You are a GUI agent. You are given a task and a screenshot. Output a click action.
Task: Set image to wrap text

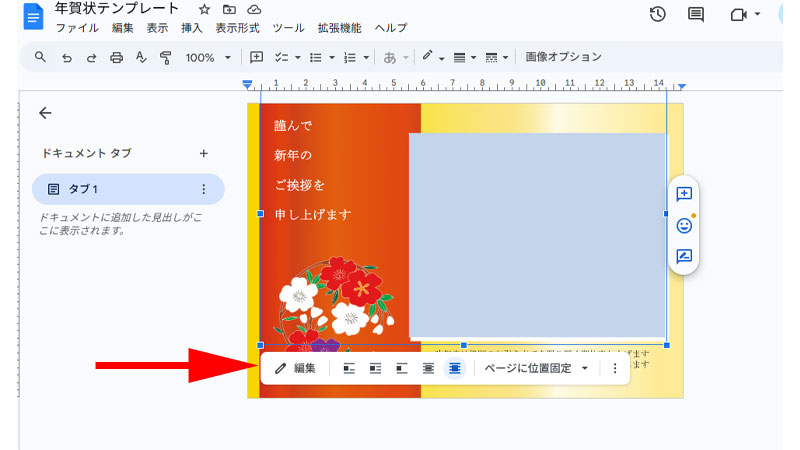pos(376,368)
